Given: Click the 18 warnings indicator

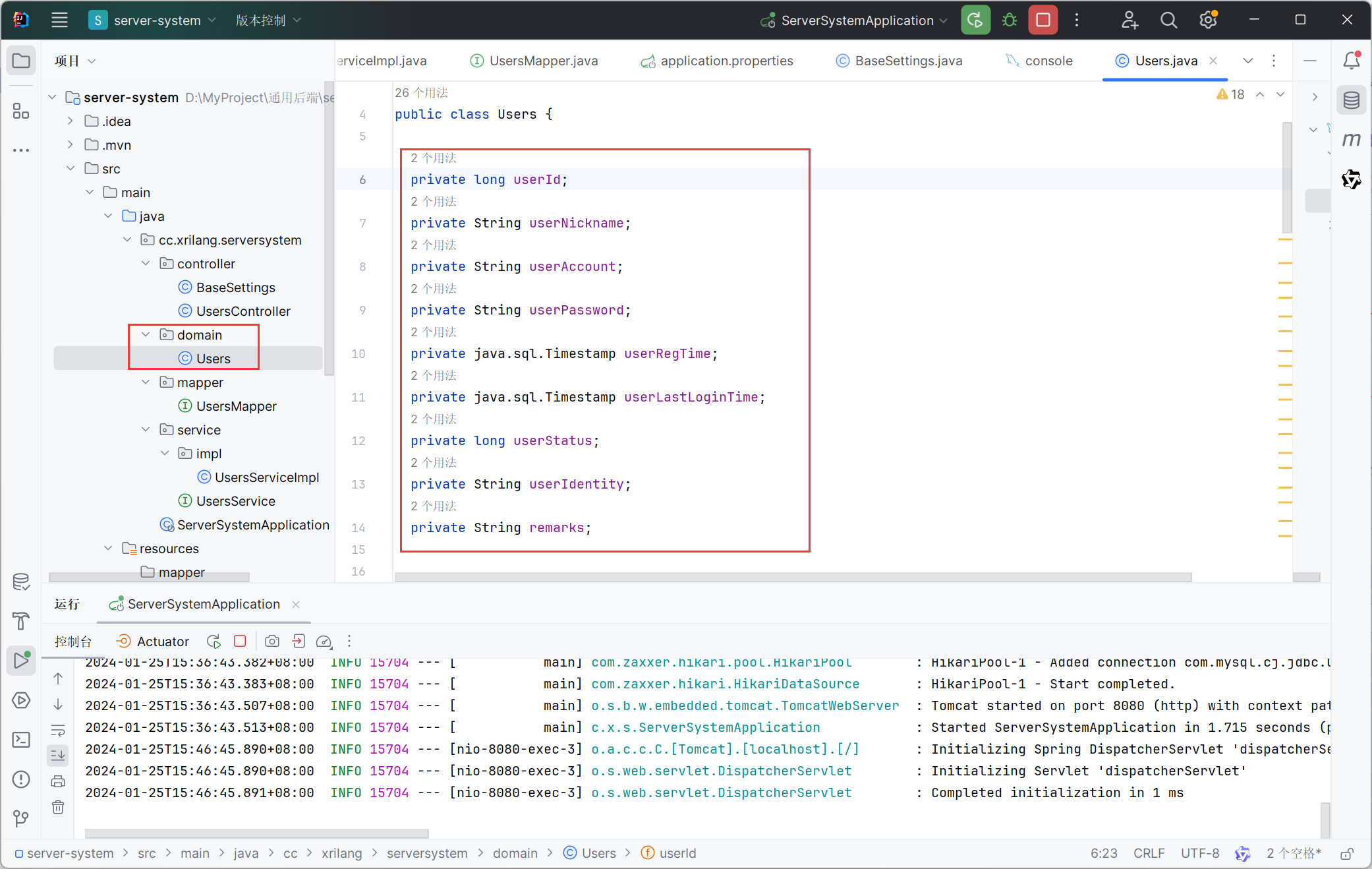Looking at the screenshot, I should 1230,94.
